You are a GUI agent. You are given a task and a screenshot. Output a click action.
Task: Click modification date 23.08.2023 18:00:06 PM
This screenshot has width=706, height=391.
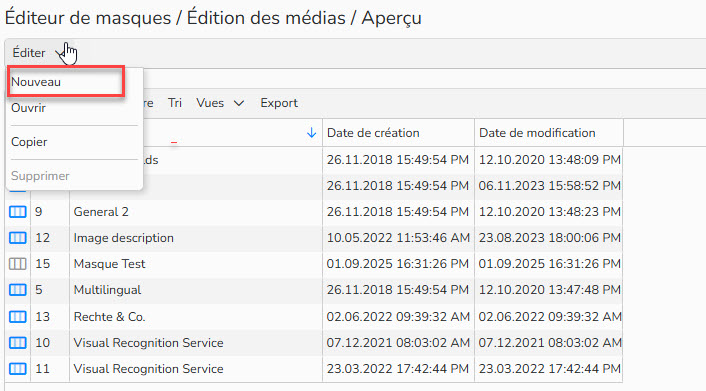click(549, 238)
